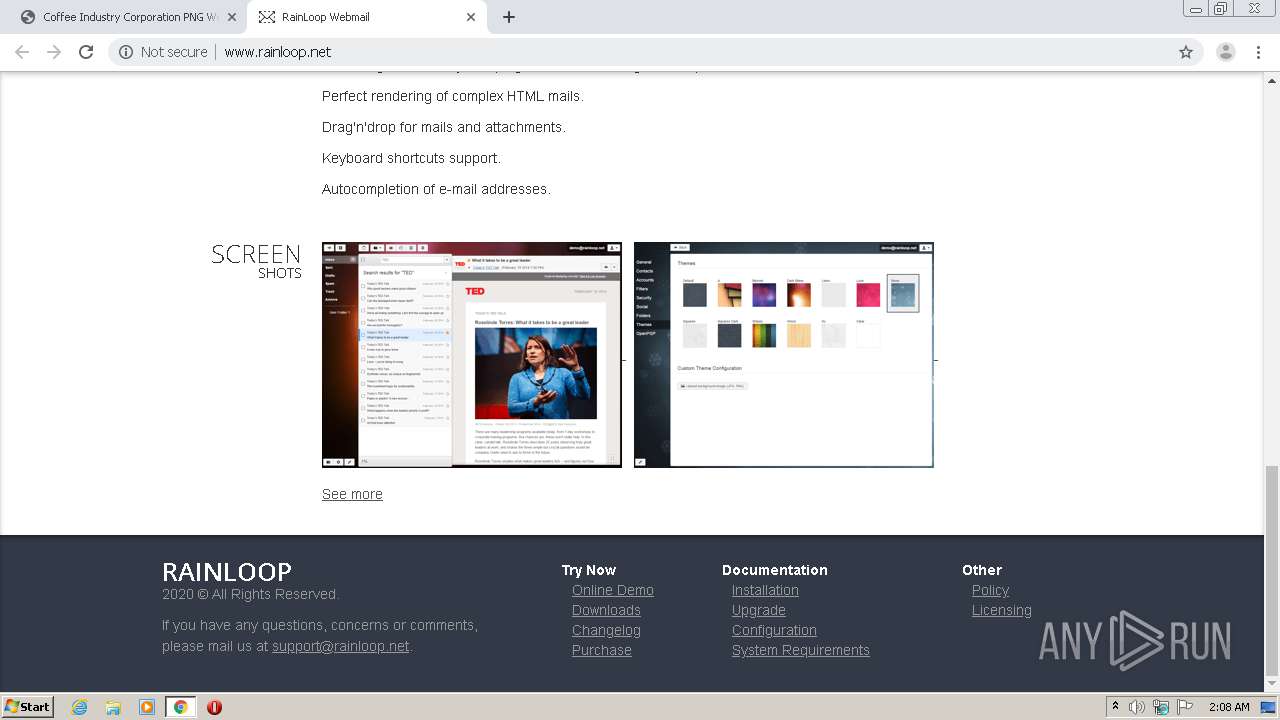Click the 2:08 AM system clock
Viewport: 1280px width, 720px height.
tap(1229, 707)
